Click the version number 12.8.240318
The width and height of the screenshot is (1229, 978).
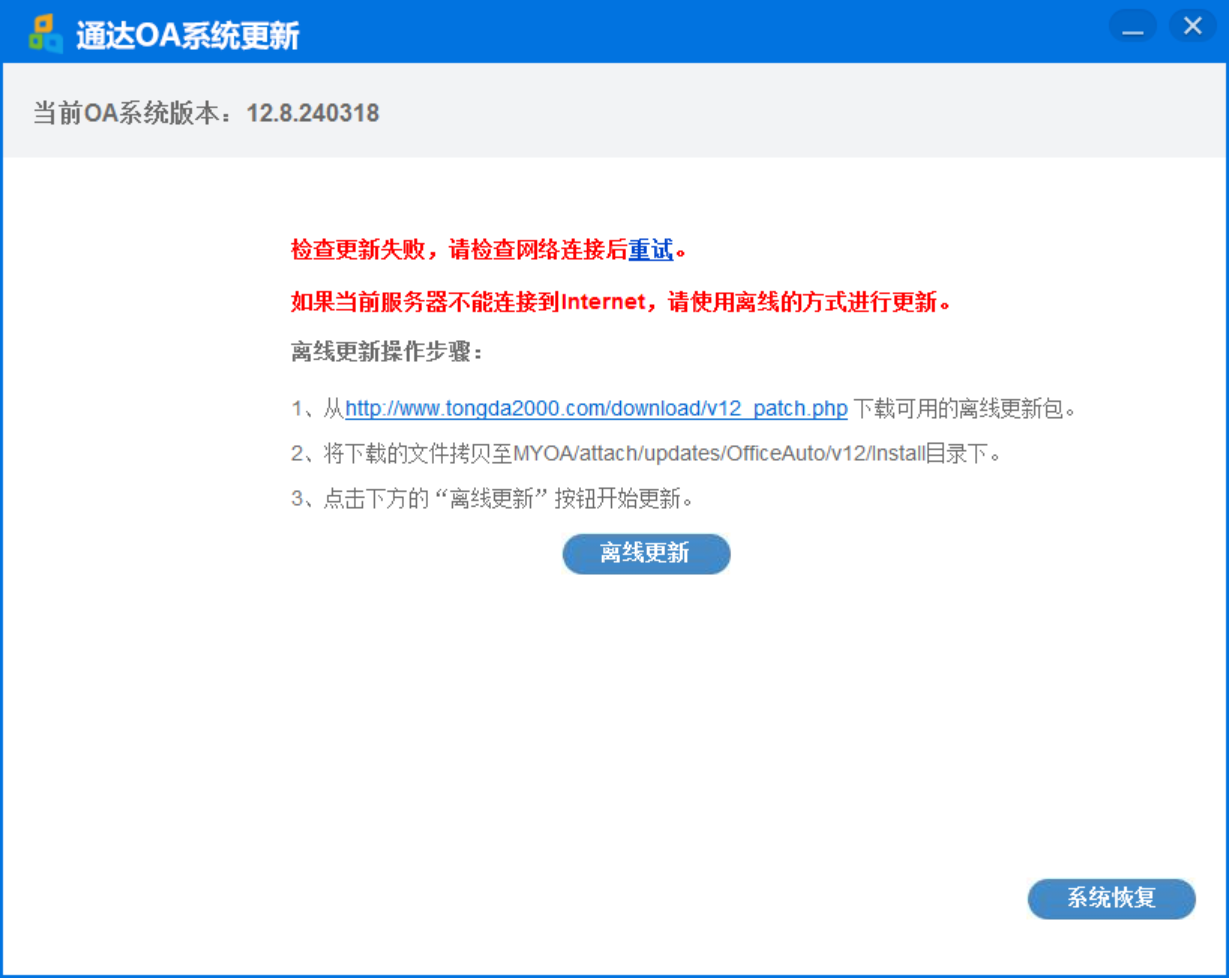point(313,113)
